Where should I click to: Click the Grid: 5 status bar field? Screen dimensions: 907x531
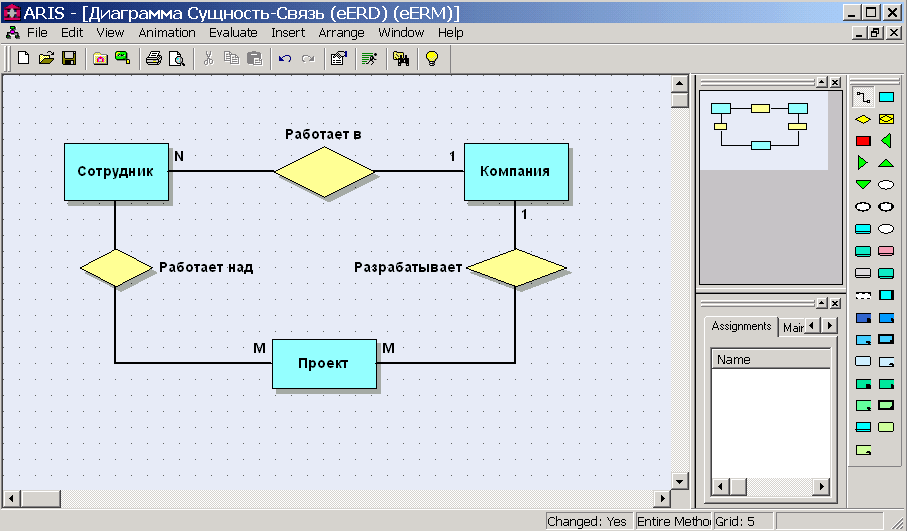point(743,521)
